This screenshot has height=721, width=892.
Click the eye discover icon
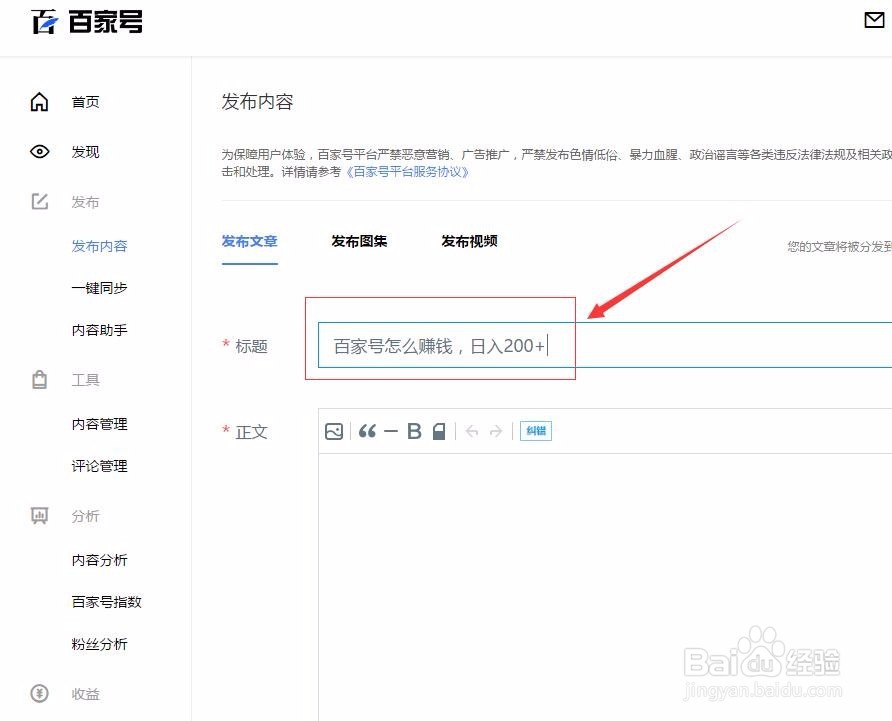point(39,151)
